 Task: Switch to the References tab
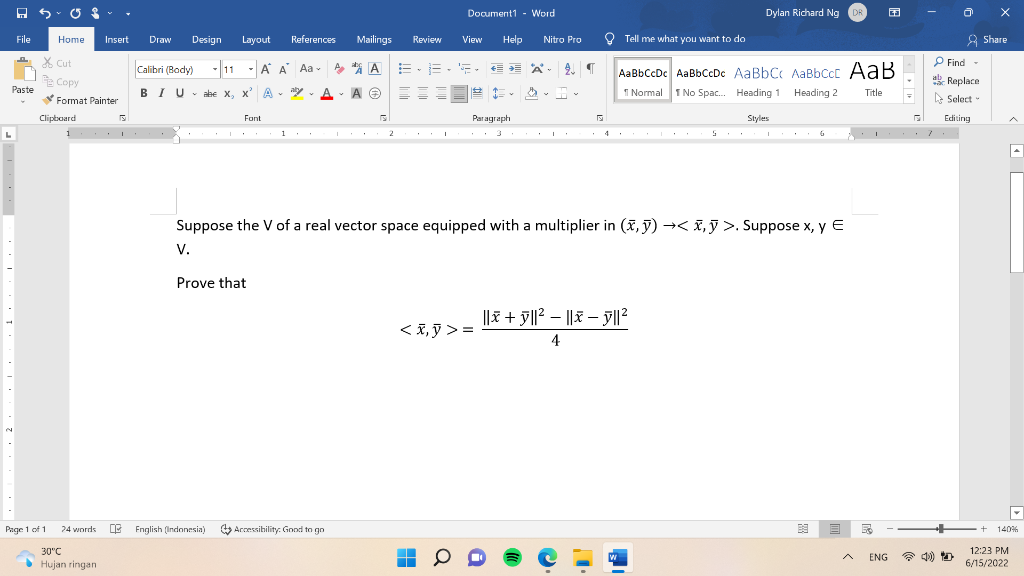pyautogui.click(x=315, y=39)
